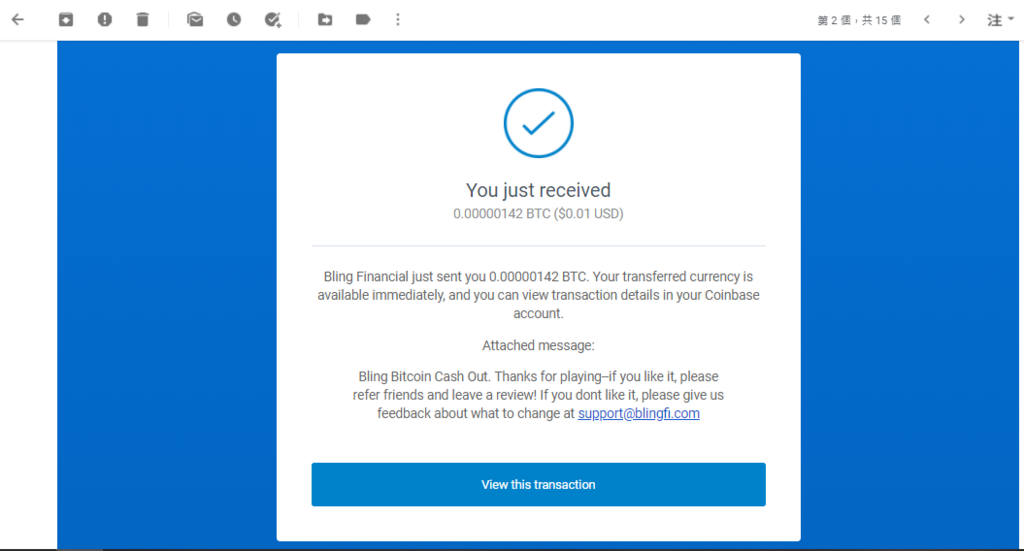
Task: Go to the next older email
Action: [x=962, y=20]
